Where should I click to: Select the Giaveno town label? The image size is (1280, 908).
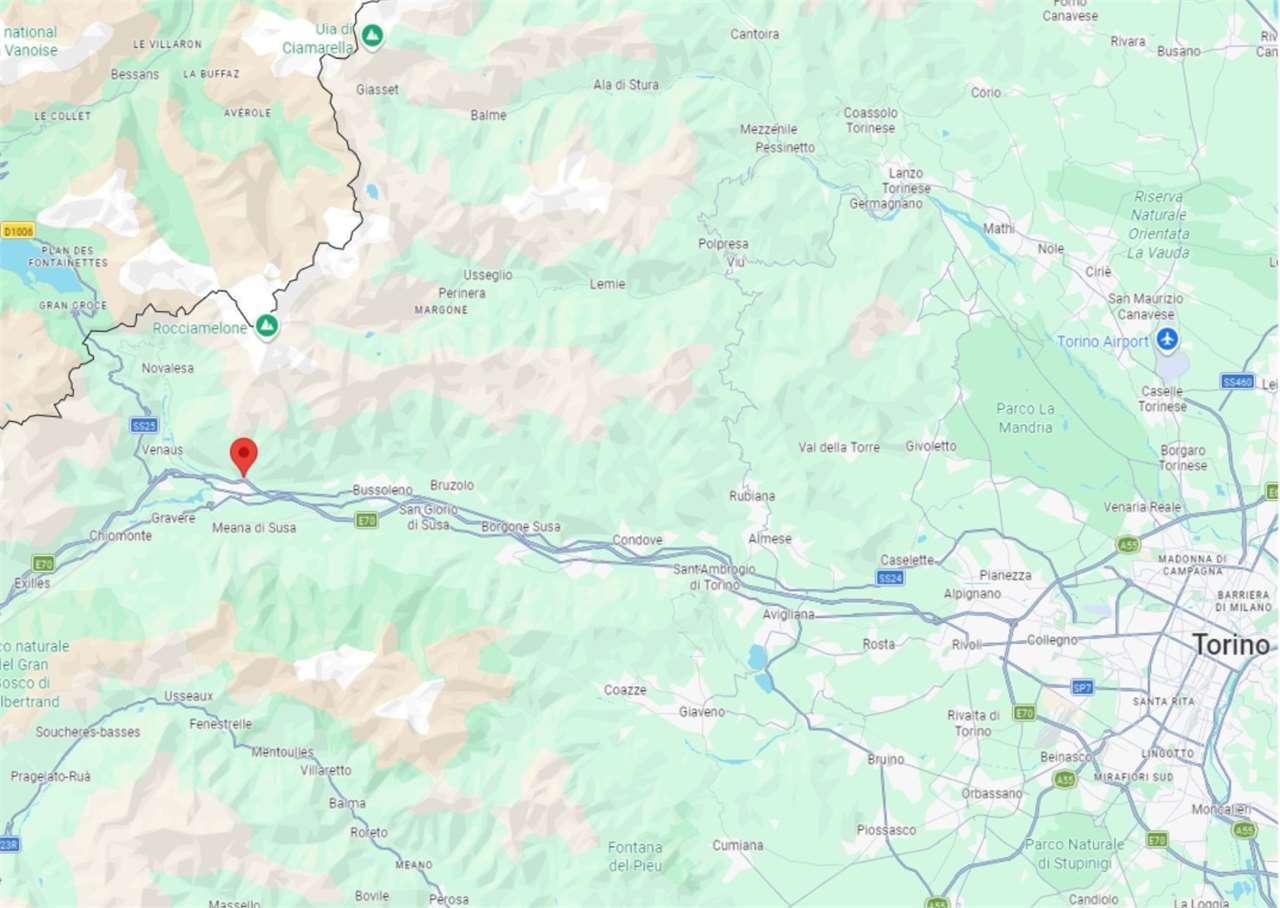(x=701, y=712)
